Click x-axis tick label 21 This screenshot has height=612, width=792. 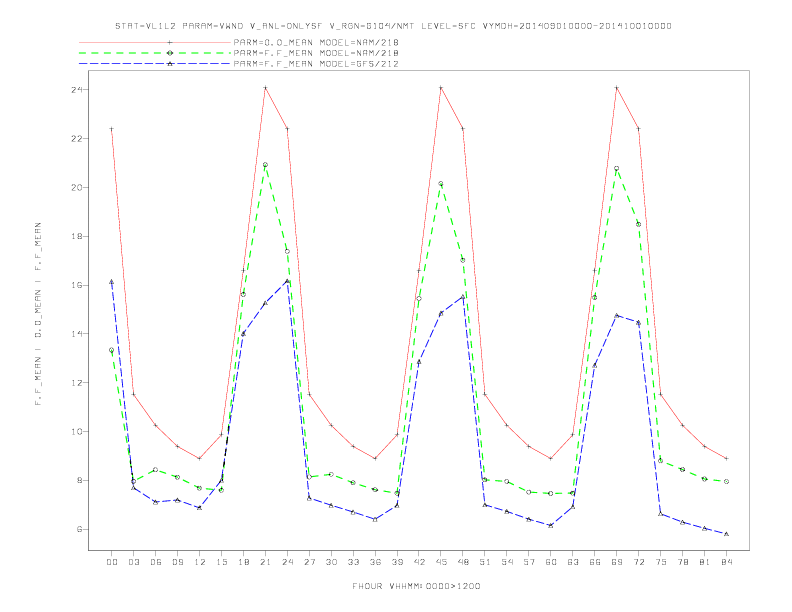pyautogui.click(x=265, y=562)
